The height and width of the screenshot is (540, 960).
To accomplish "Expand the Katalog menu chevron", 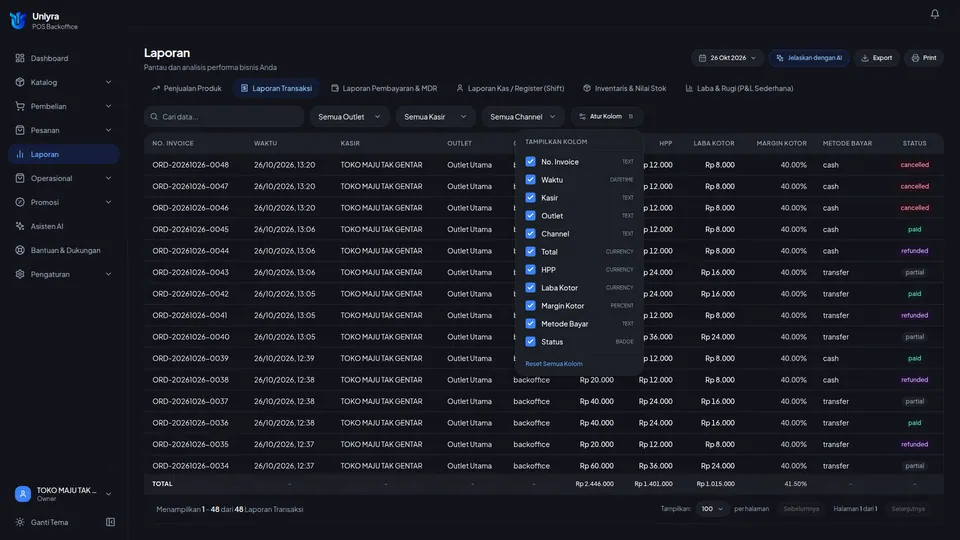I will (x=108, y=82).
